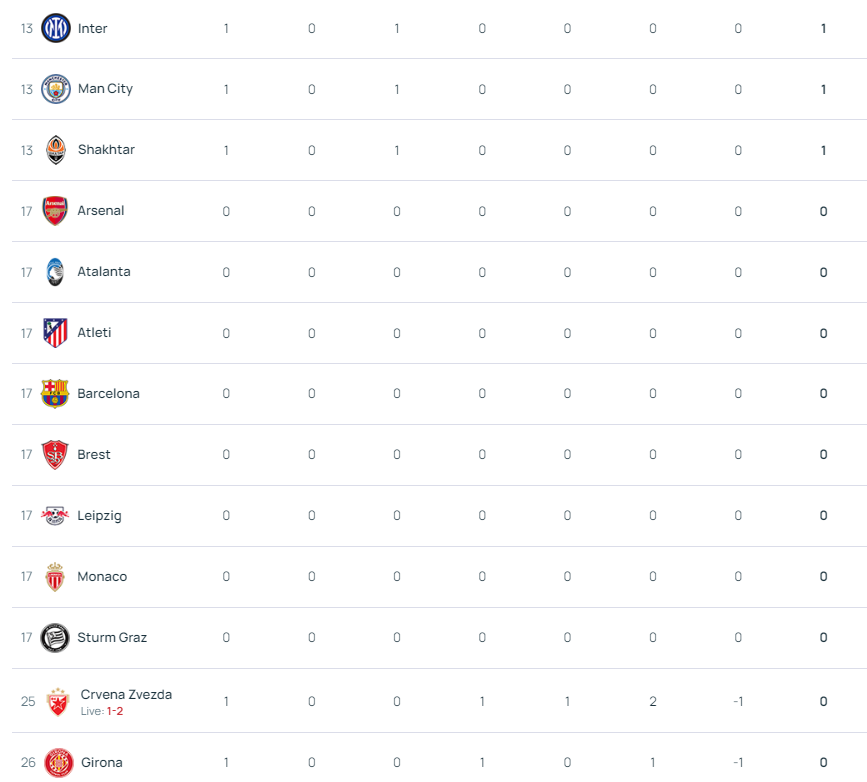Click the Crvena Zvezda club crest

(58, 702)
